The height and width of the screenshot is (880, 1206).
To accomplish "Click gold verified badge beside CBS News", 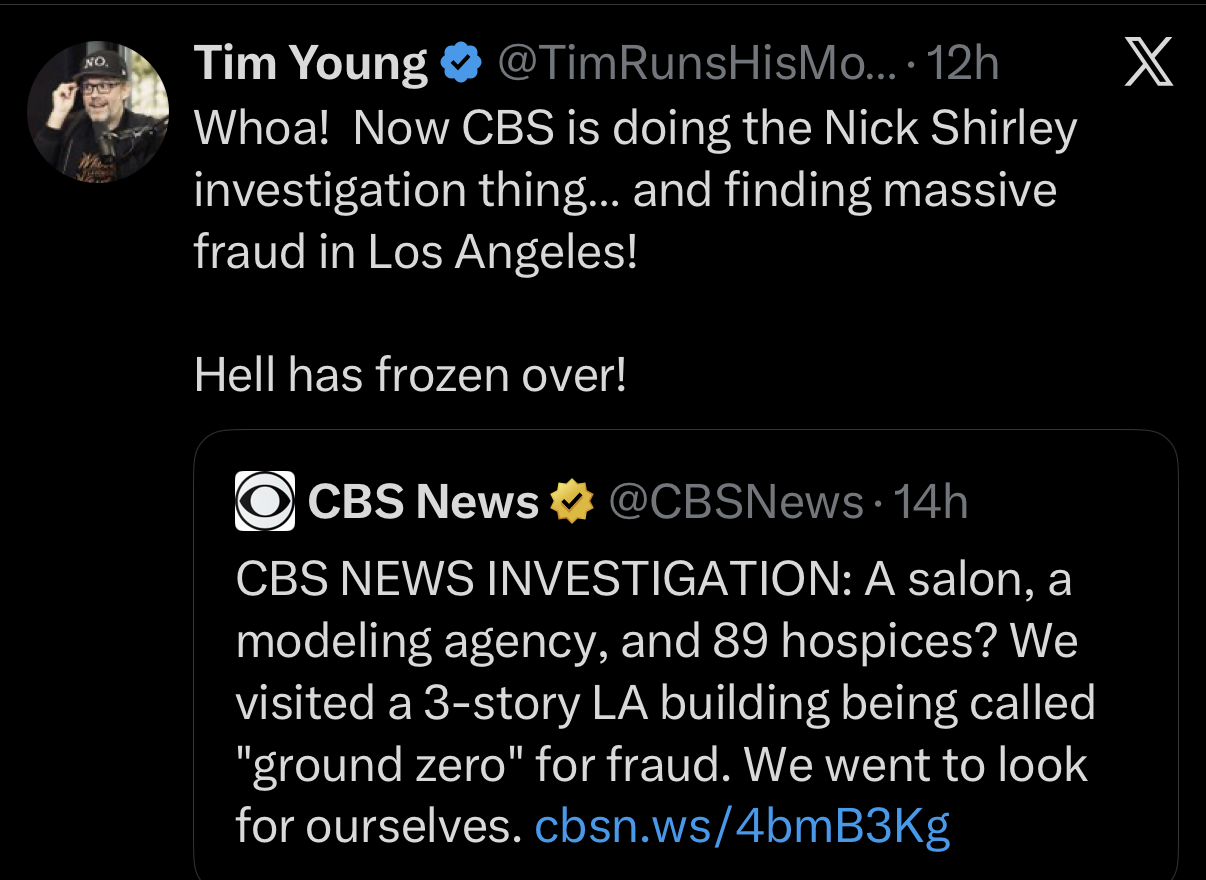I will (x=573, y=501).
